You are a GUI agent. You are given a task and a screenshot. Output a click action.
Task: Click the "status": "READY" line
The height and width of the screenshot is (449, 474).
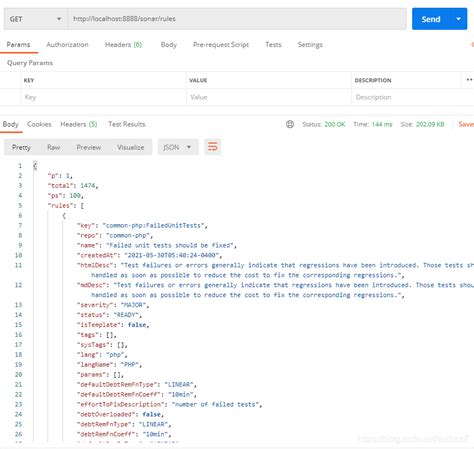[109, 315]
